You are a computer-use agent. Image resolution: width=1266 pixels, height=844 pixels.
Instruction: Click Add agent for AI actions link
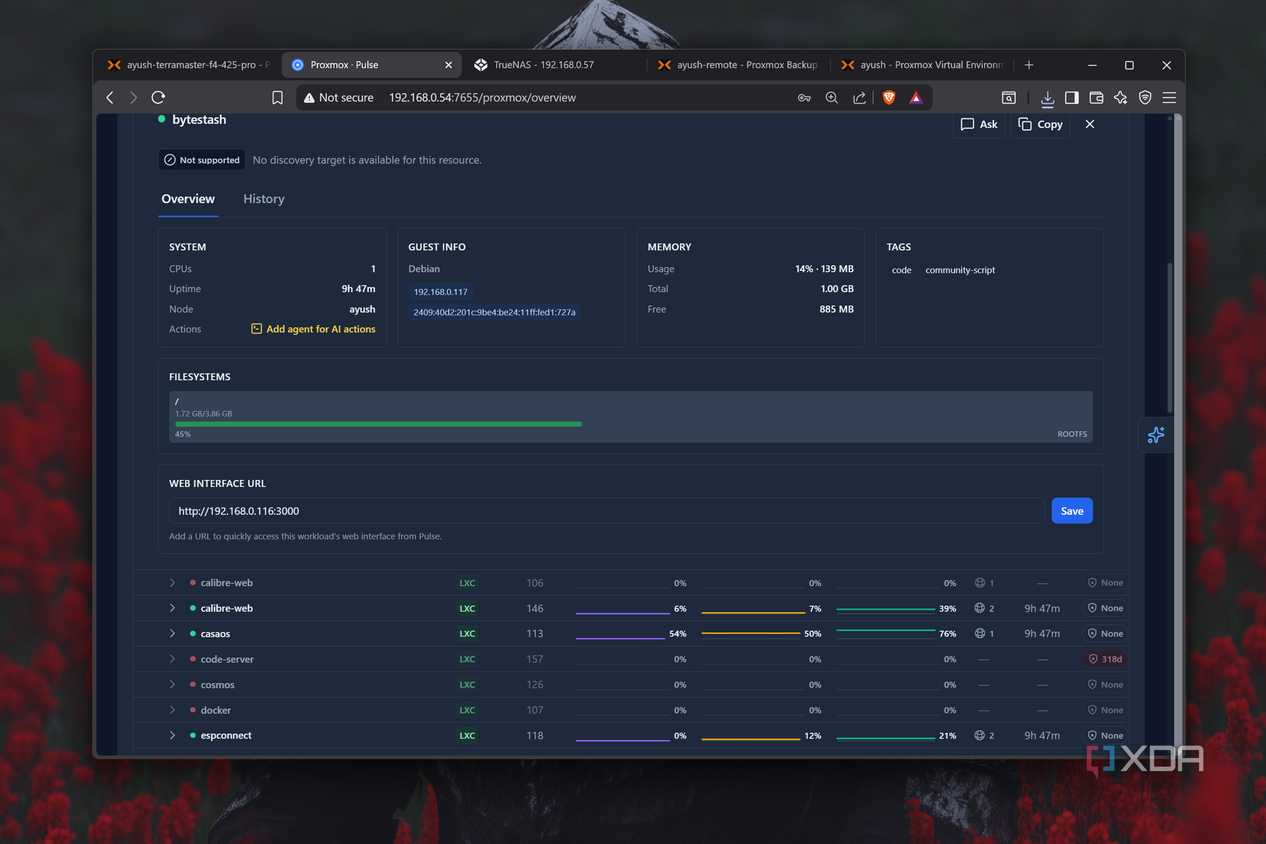313,329
